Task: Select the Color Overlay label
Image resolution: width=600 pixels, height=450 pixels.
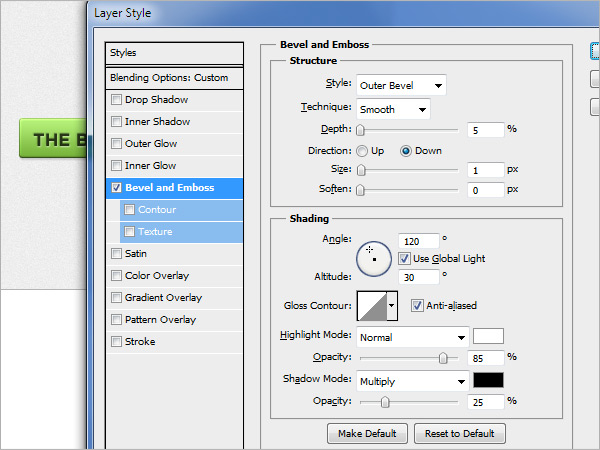Action: 157,276
